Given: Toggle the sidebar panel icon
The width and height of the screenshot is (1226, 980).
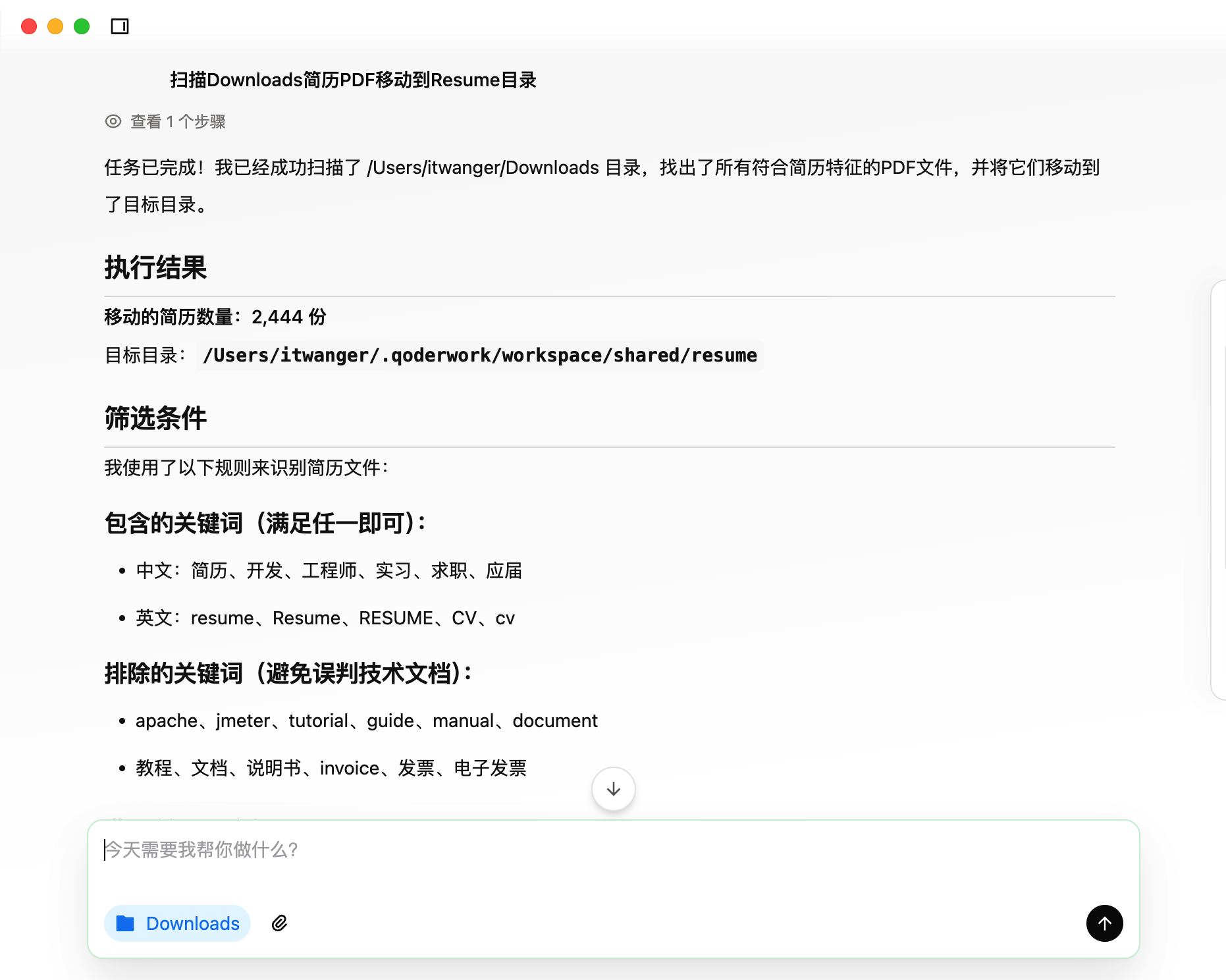Looking at the screenshot, I should pyautogui.click(x=120, y=26).
